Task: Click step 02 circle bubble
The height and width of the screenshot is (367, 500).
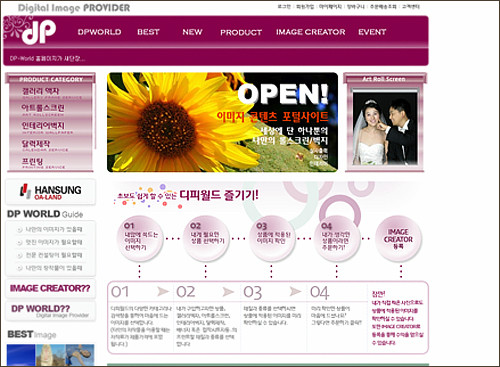Action: coord(206,239)
